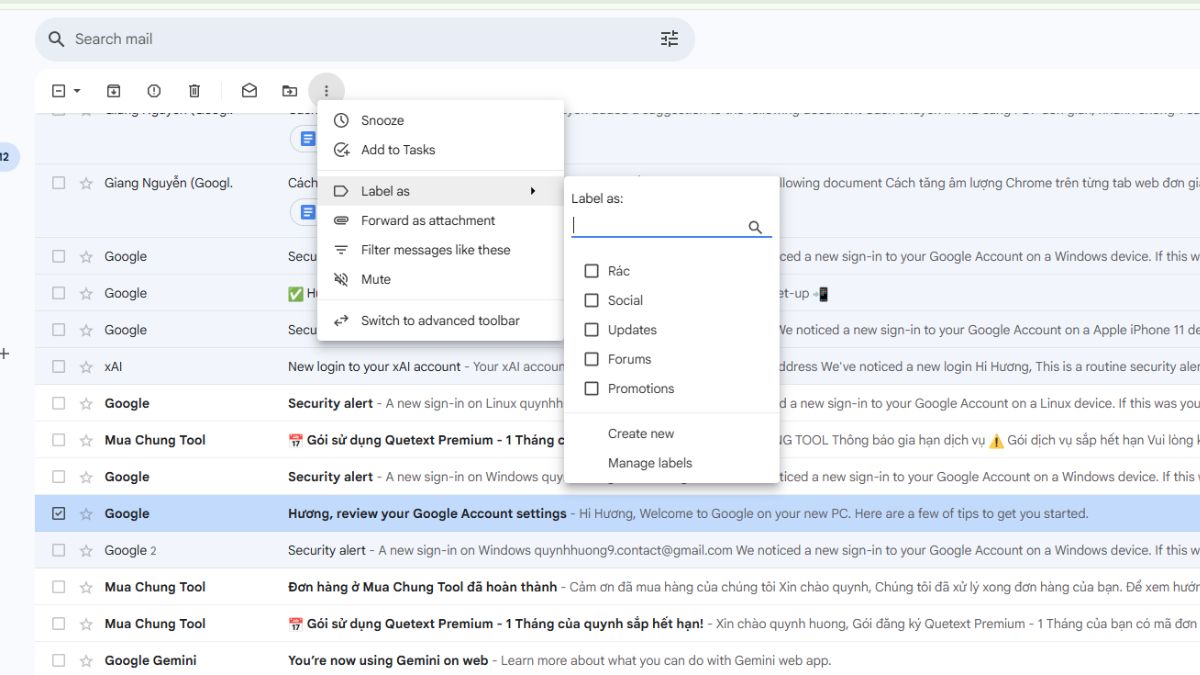Click Create new label option
1200x675 pixels.
(641, 434)
